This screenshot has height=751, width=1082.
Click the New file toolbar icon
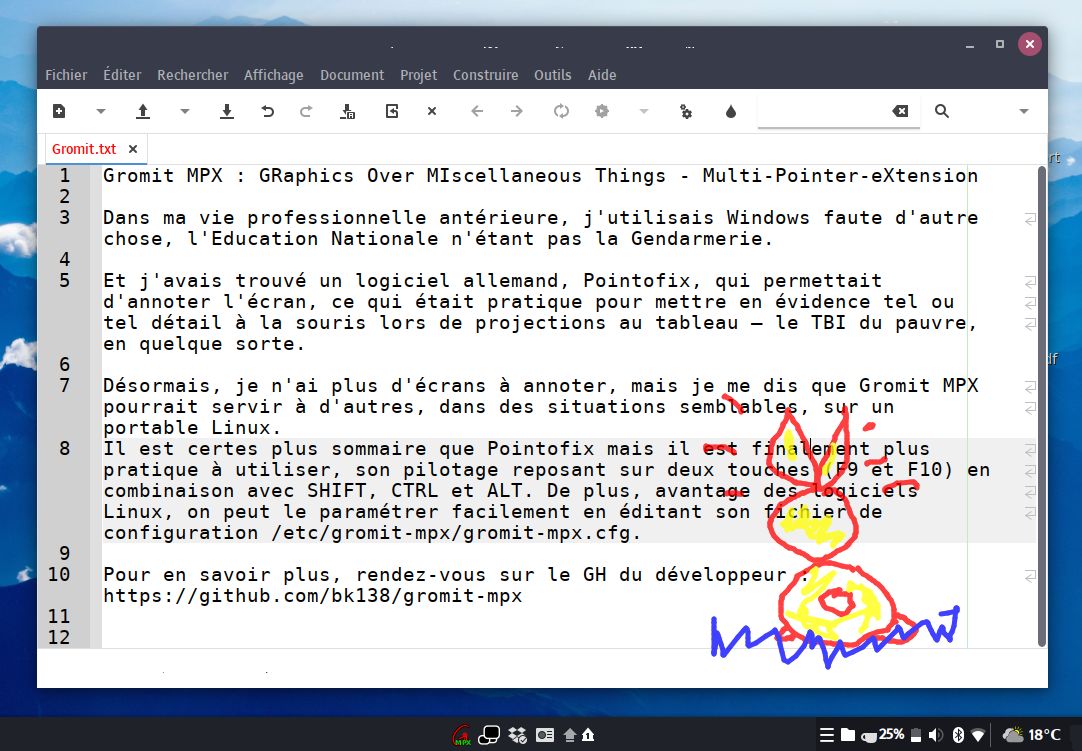[x=59, y=111]
